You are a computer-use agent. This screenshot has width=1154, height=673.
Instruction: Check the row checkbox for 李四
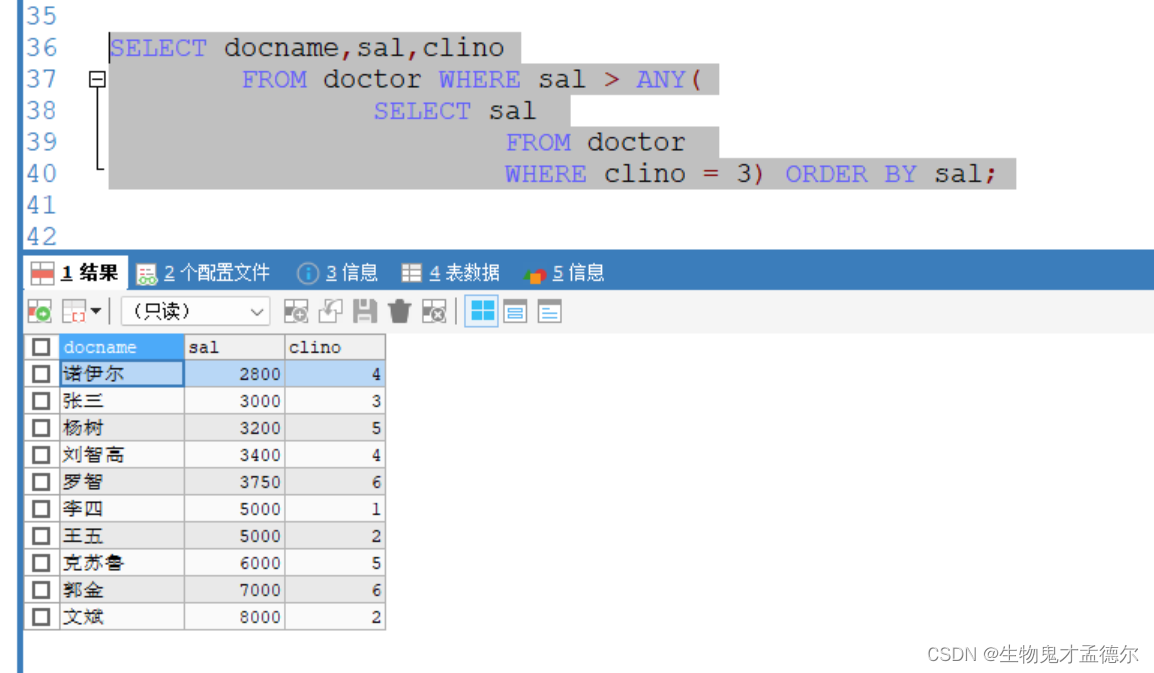[41, 509]
